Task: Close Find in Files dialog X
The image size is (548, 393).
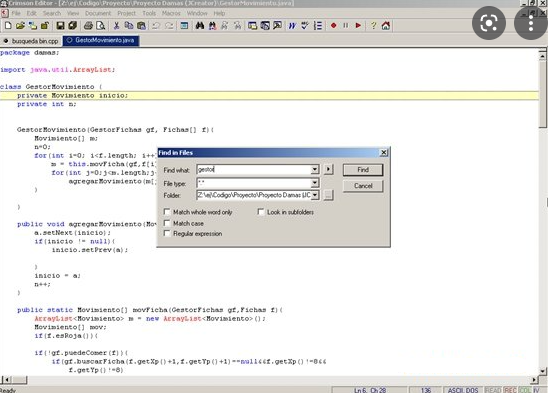Action: [x=383, y=152]
